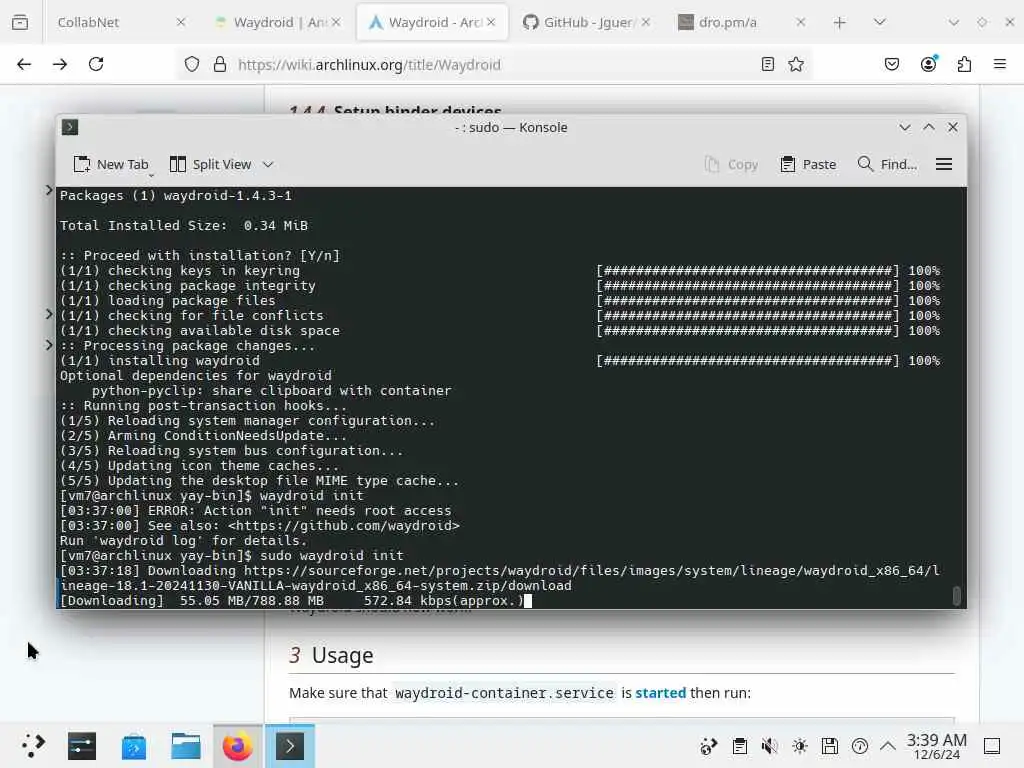
Task: Close the dro.pm/a tab
Action: 801,22
